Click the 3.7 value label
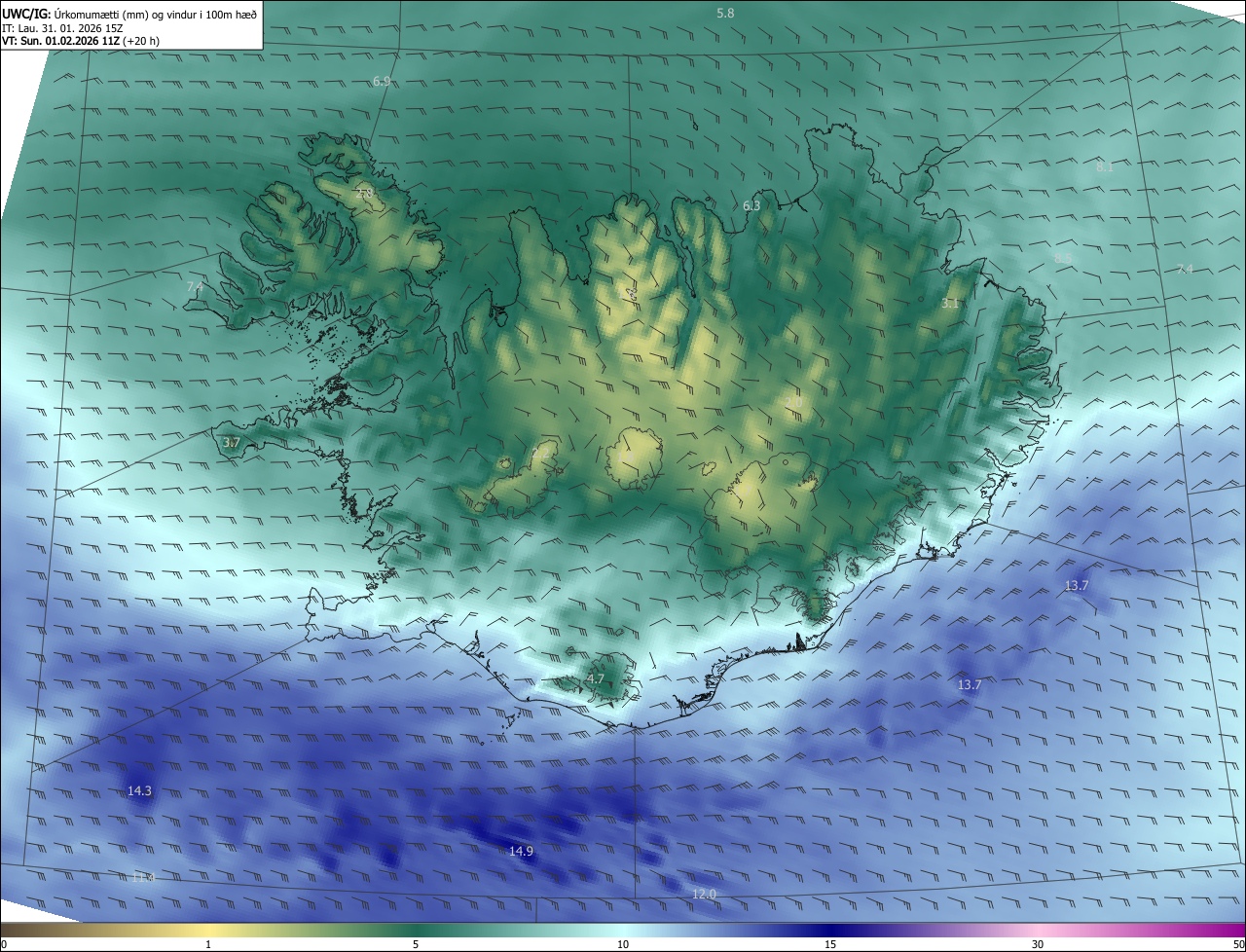Viewport: 1246px width, 952px height. [231, 443]
